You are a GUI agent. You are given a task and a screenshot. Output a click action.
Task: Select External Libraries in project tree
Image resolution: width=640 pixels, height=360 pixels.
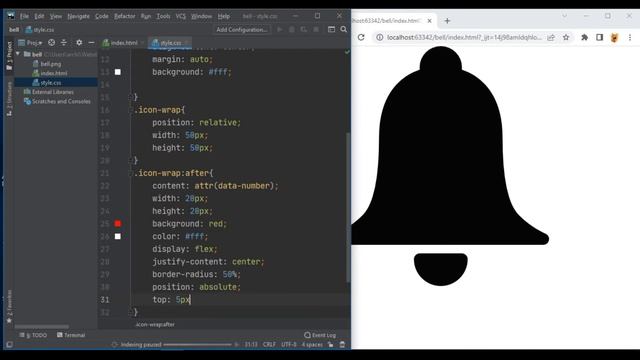(x=49, y=92)
